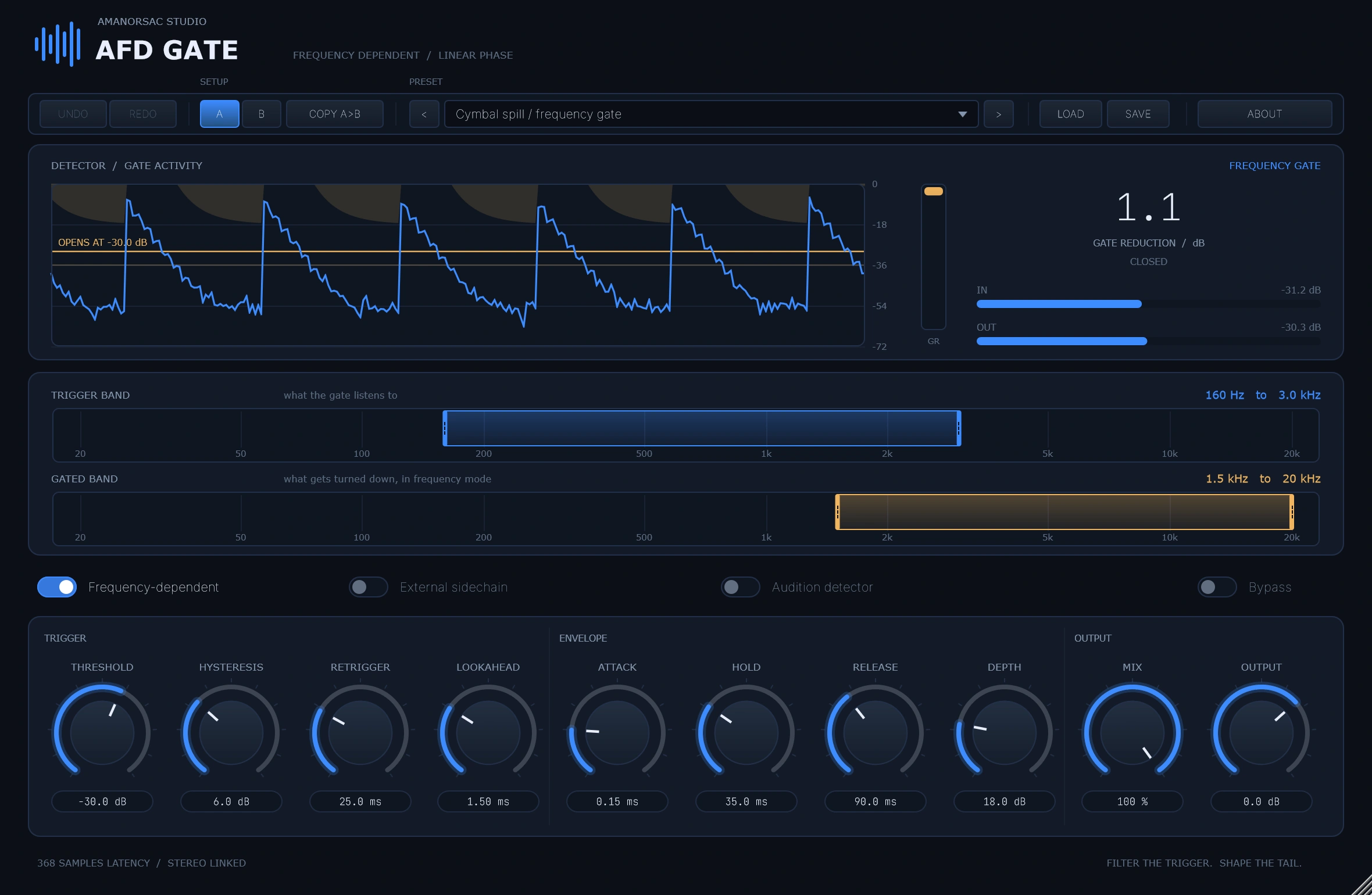Click the lookahead value field 1.50 ms
Viewport: 1372px width, 895px height.
point(488,801)
